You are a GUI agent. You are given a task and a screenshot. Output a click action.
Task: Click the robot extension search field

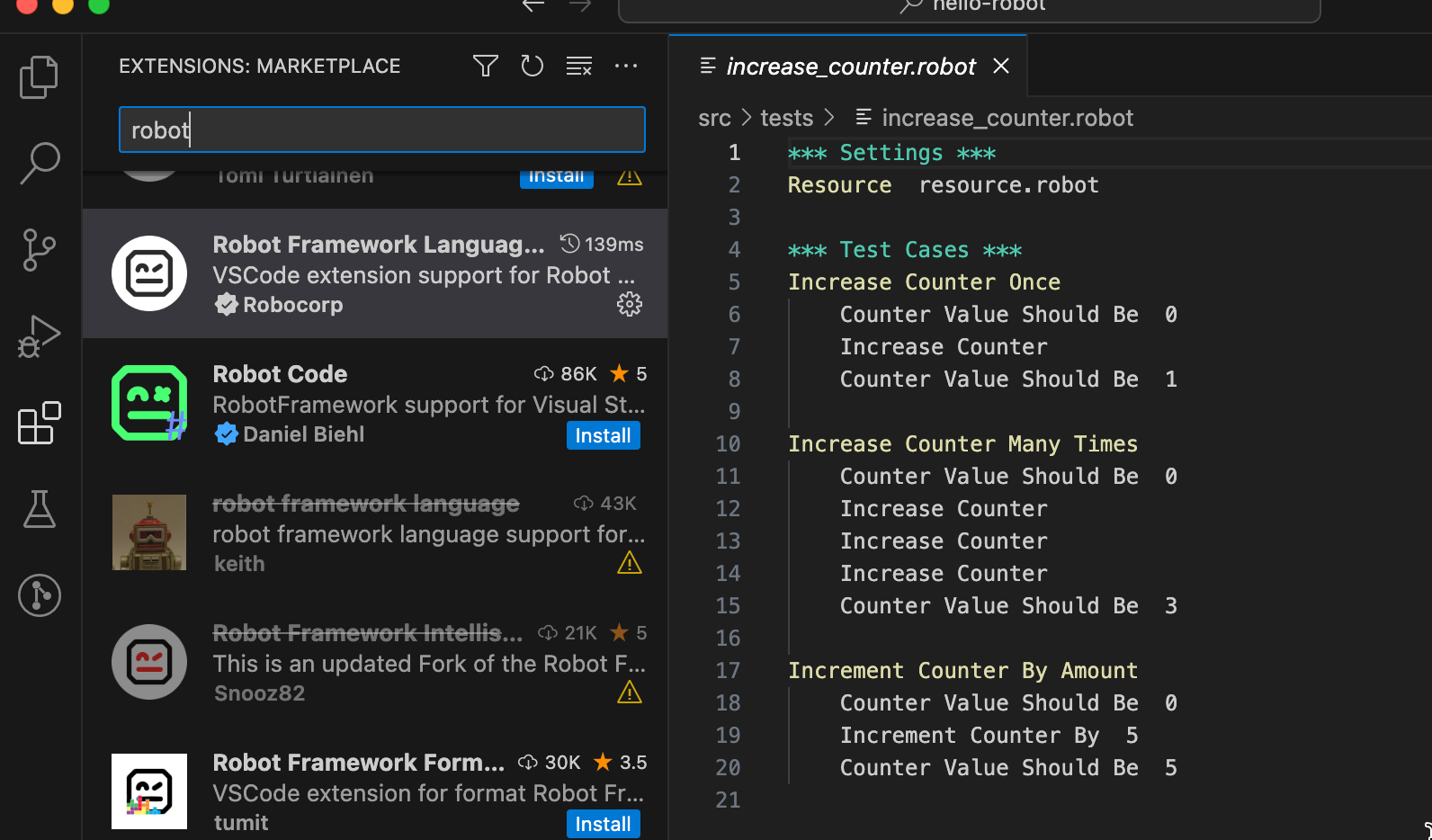click(382, 130)
